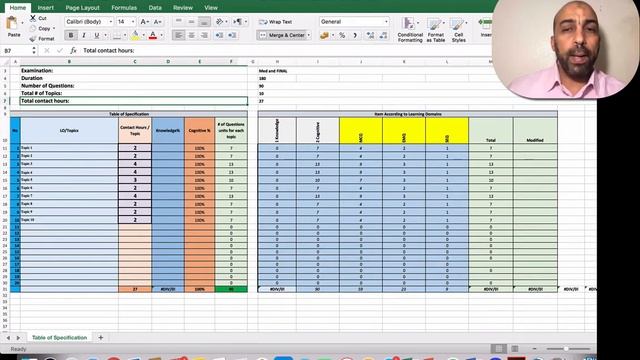Adjust the zoom slider handle
This screenshot has height=360, width=640.
[x=566, y=349]
